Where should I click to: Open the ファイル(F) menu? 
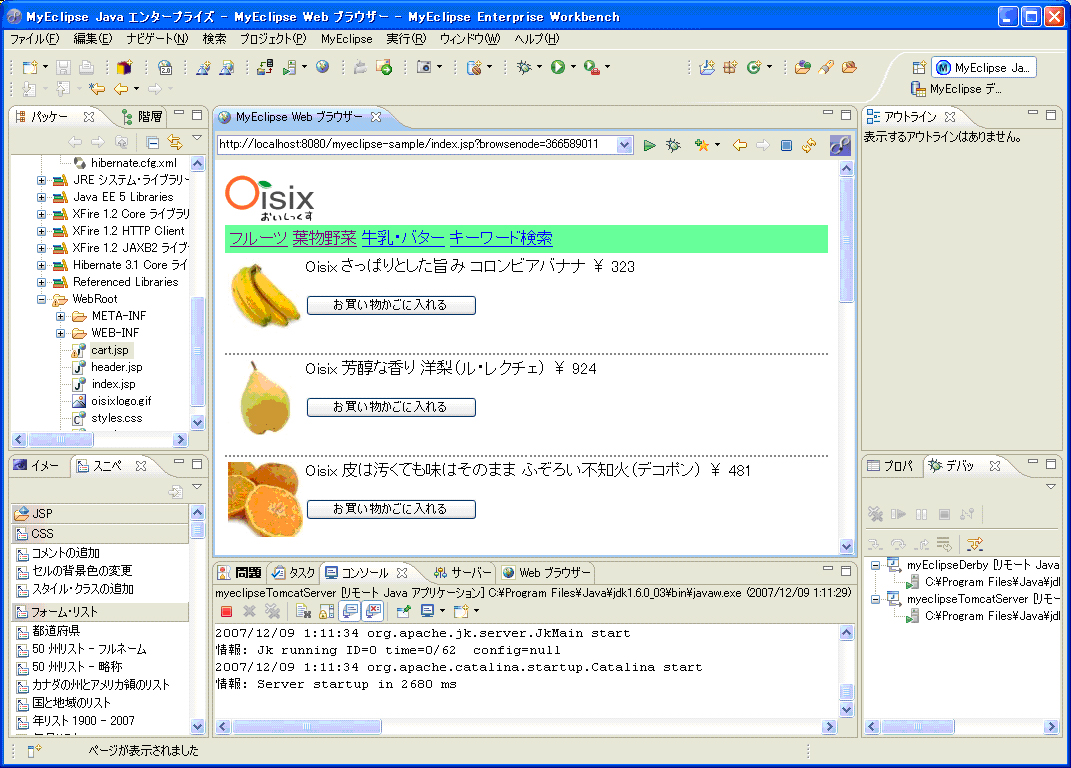[x=34, y=39]
